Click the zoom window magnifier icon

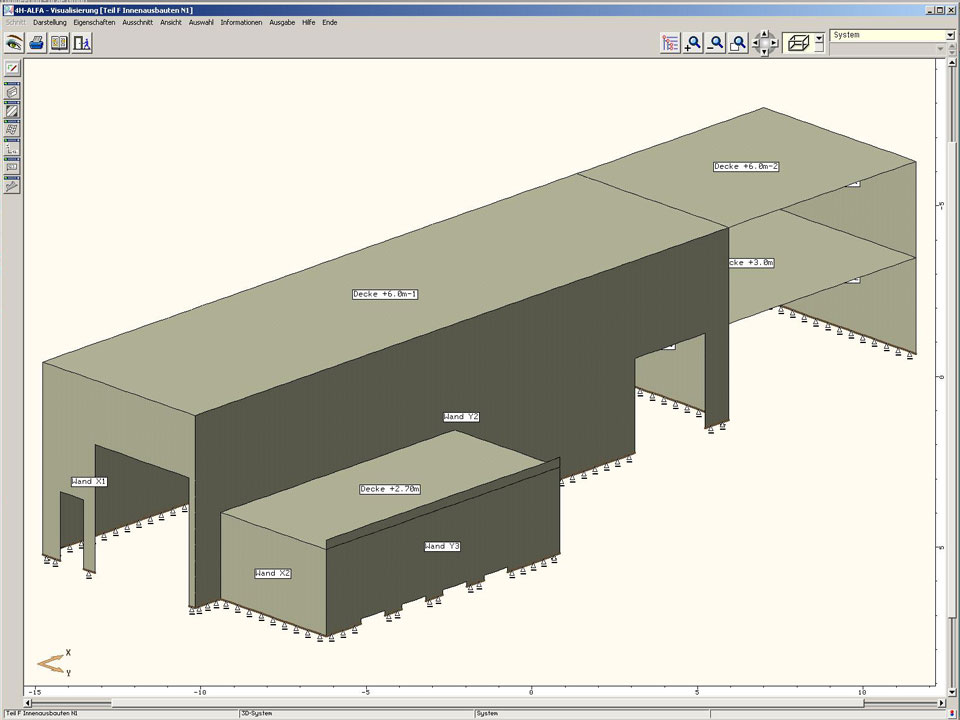[x=738, y=43]
